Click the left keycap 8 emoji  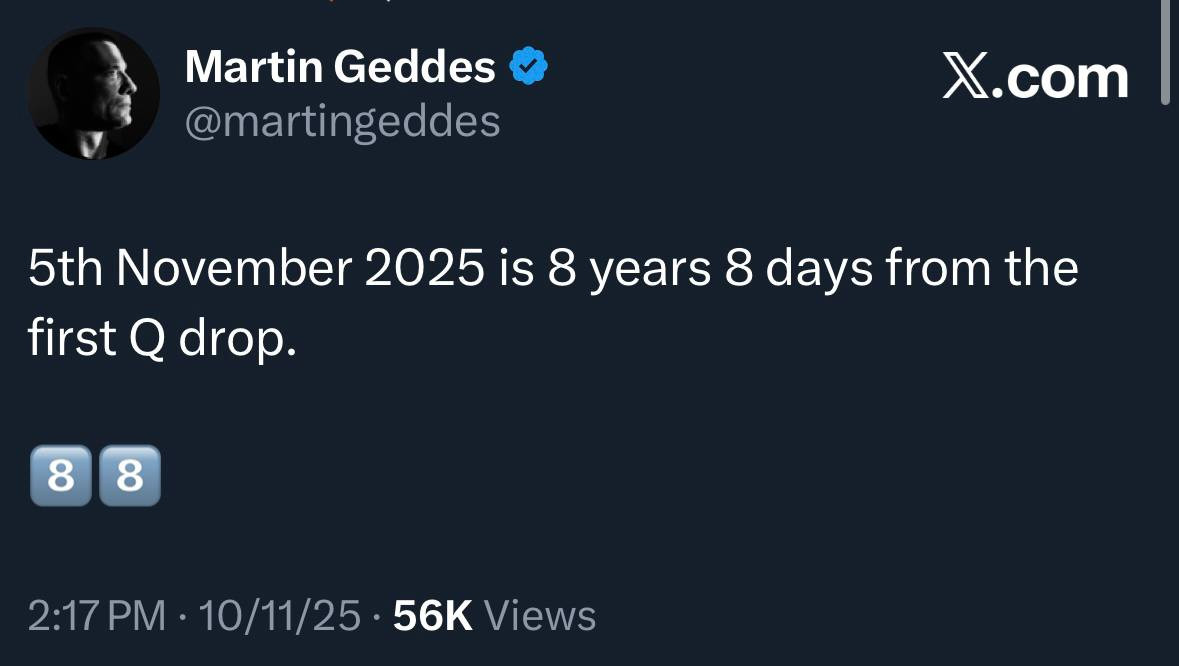click(x=60, y=476)
